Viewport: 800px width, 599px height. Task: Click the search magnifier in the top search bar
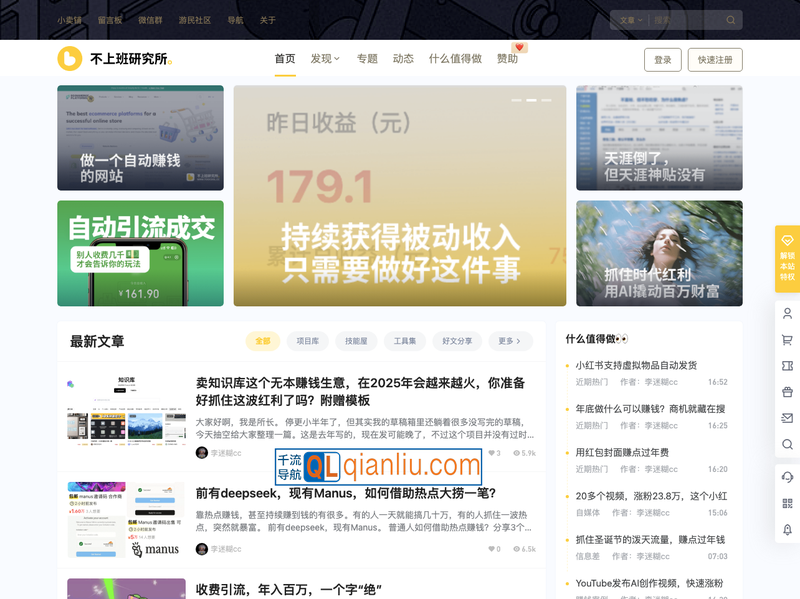pyautogui.click(x=731, y=19)
